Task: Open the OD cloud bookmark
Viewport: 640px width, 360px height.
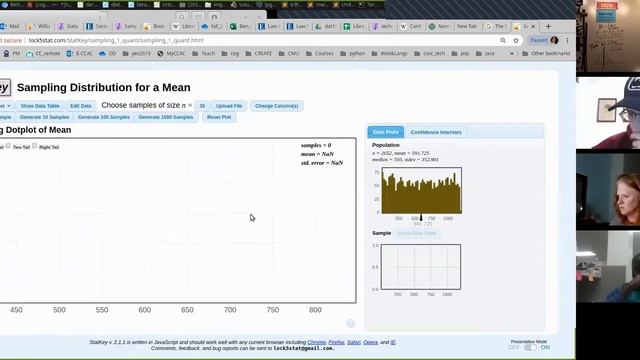Action: (108, 53)
